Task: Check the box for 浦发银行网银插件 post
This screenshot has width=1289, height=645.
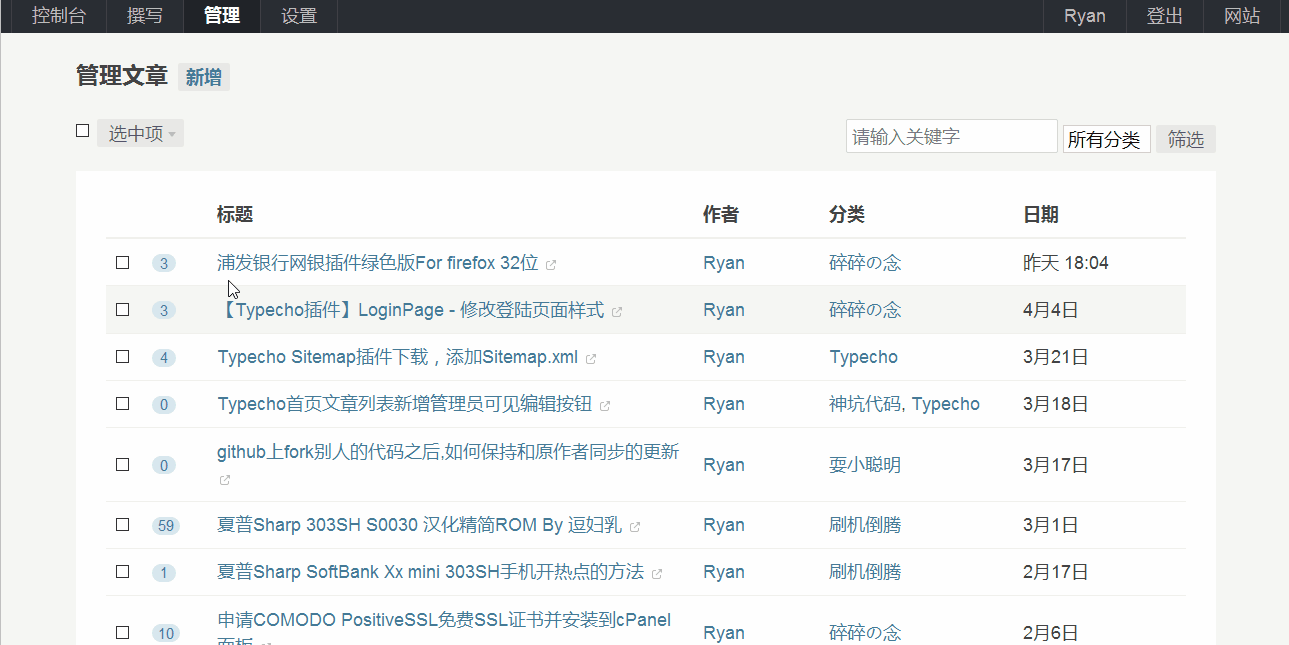Action: pyautogui.click(x=123, y=263)
